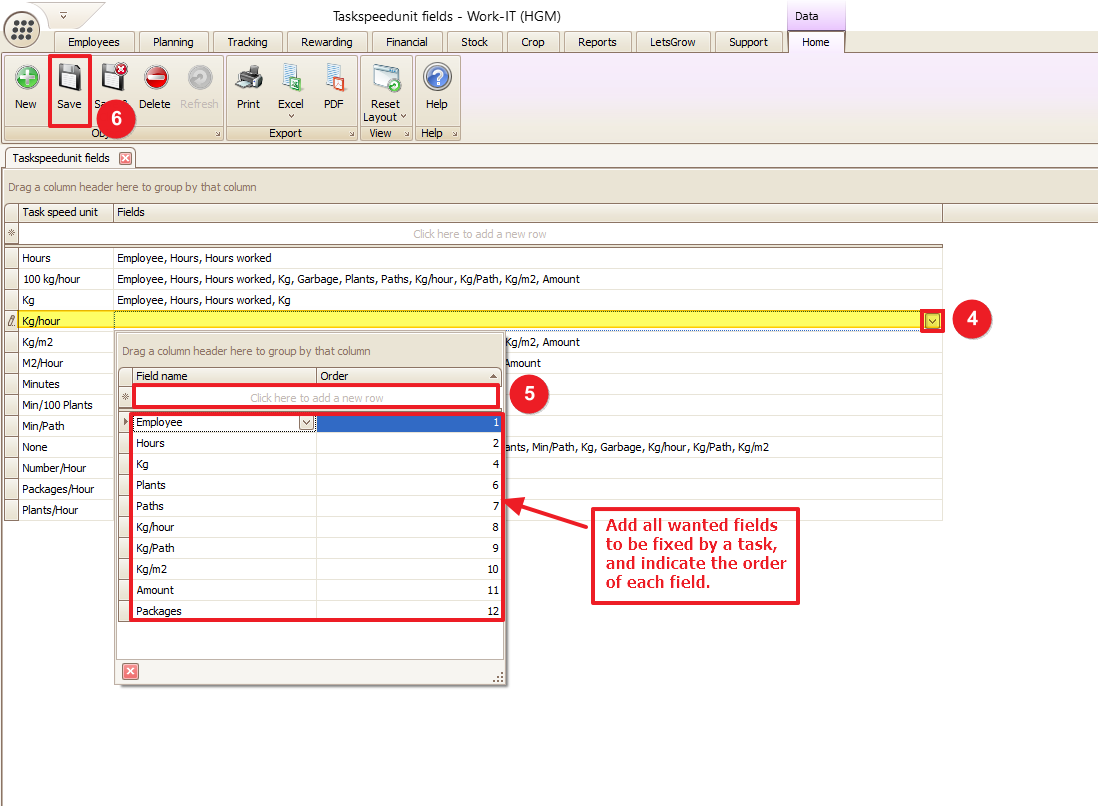Export the grid to PDF

click(x=333, y=80)
